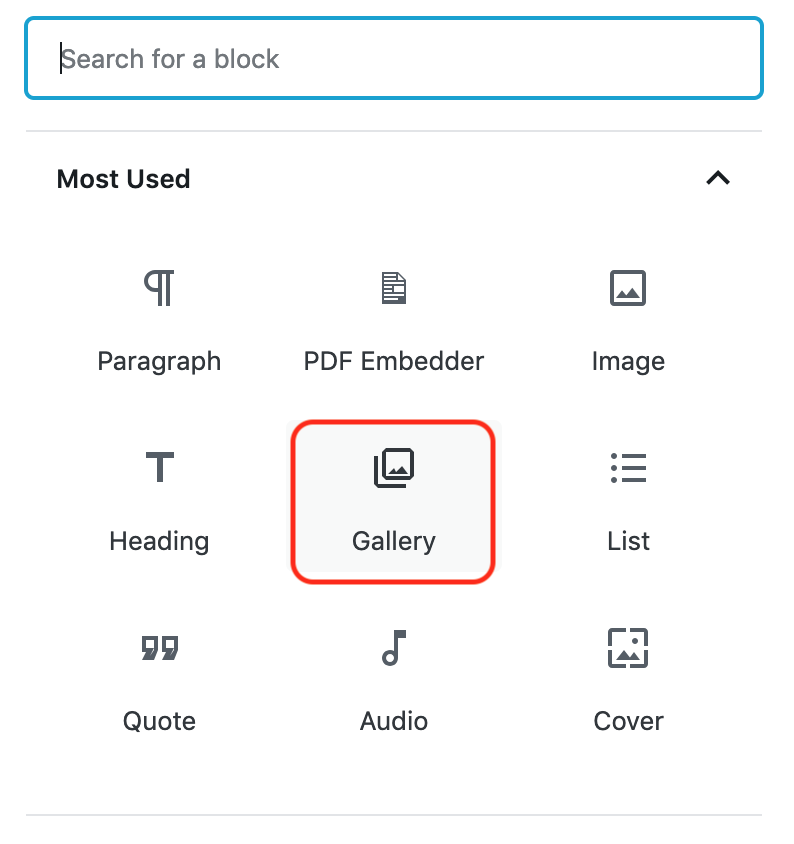Choose the Quote label text
Image resolution: width=794 pixels, height=844 pixels.
pyautogui.click(x=159, y=721)
